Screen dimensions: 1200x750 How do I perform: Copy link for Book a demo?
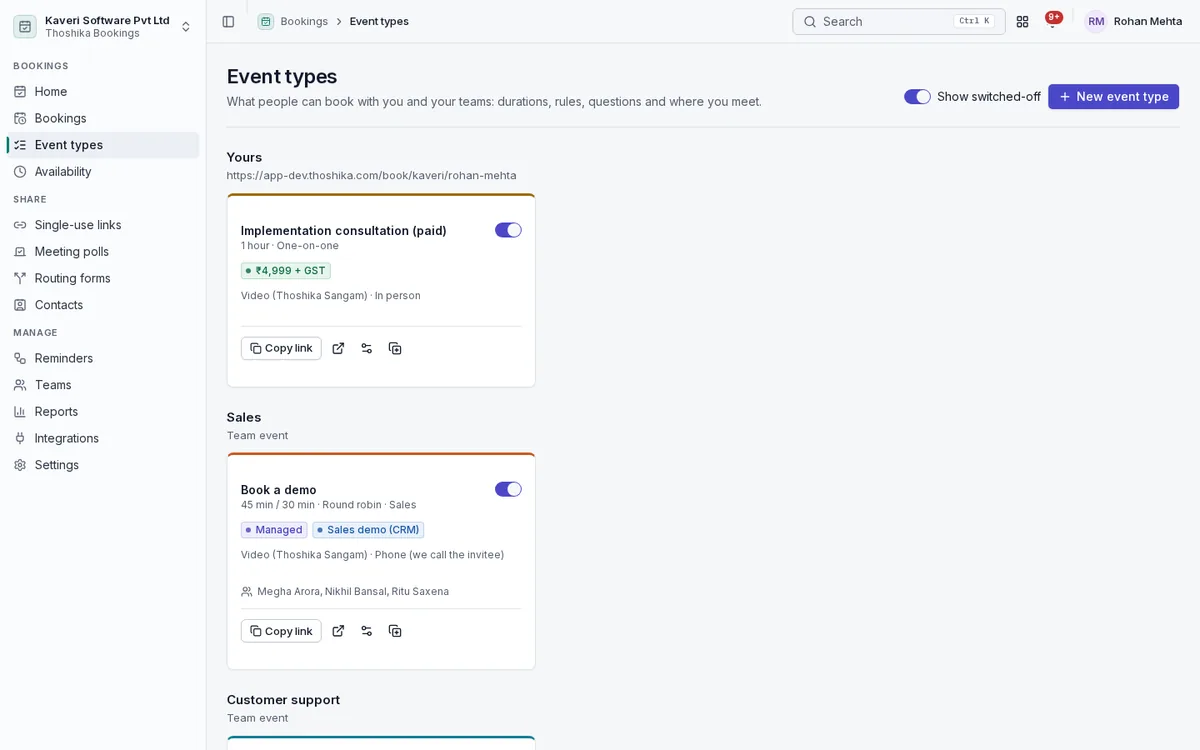coord(281,631)
